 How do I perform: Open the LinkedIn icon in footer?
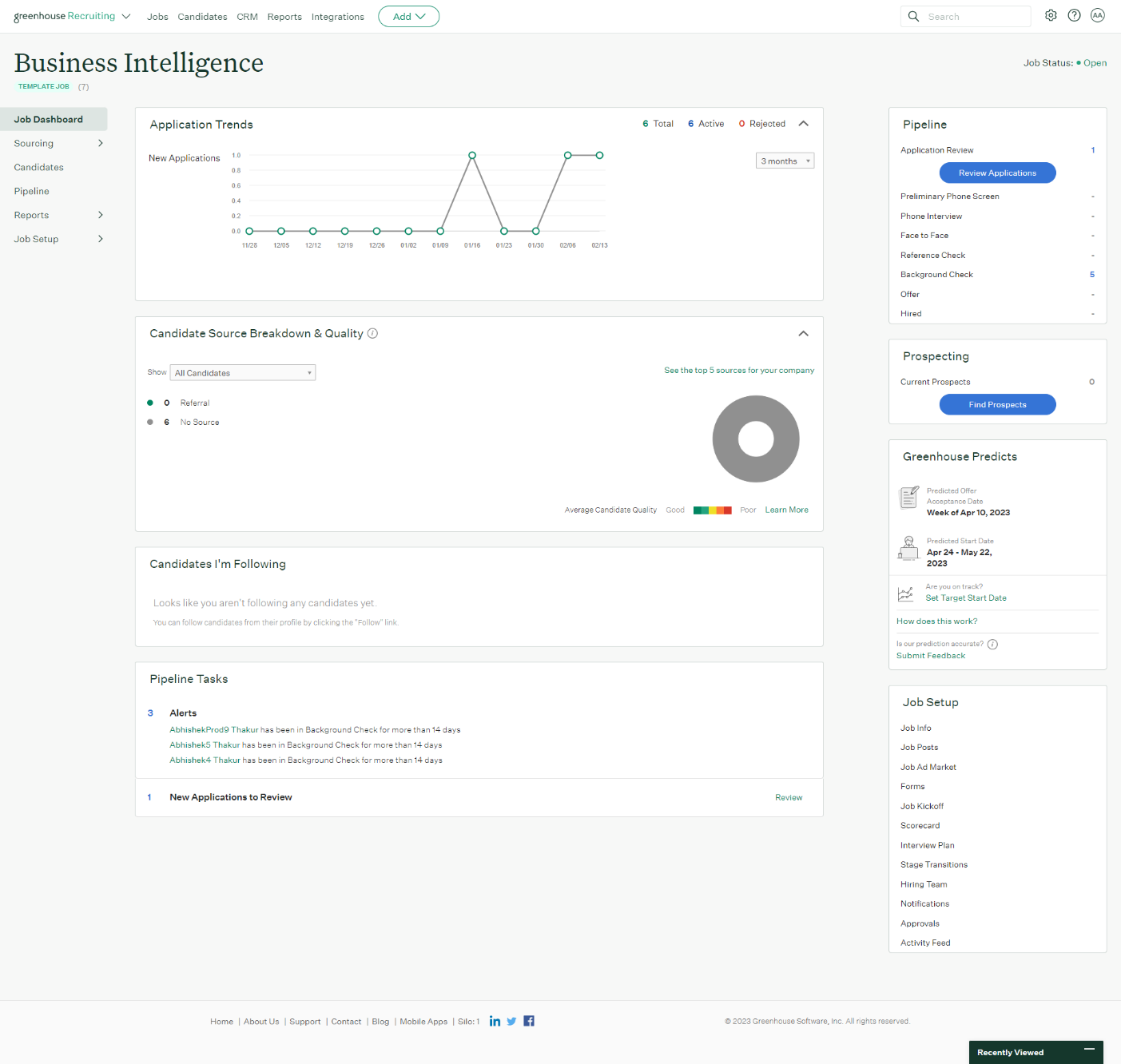[495, 1021]
